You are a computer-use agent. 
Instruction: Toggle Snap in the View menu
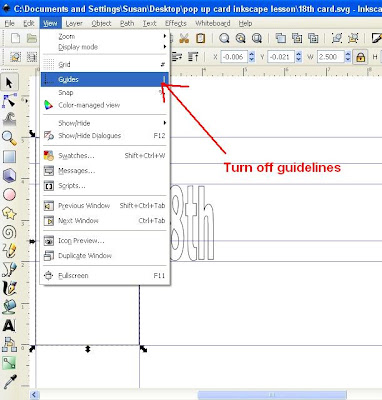105,92
